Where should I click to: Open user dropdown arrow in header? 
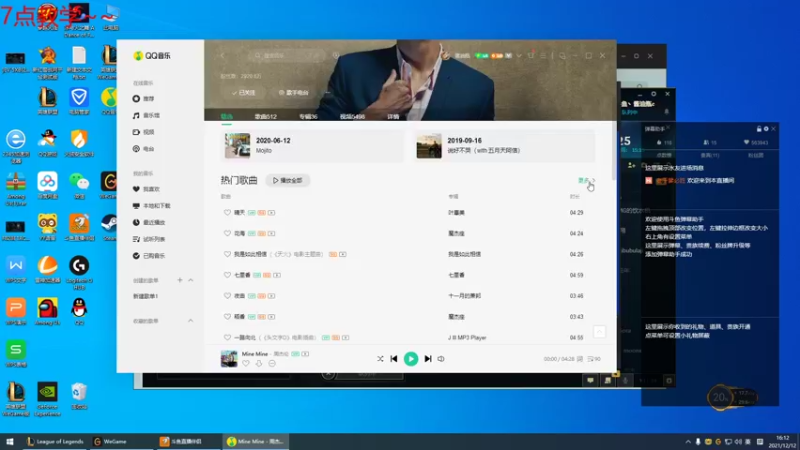coord(519,56)
